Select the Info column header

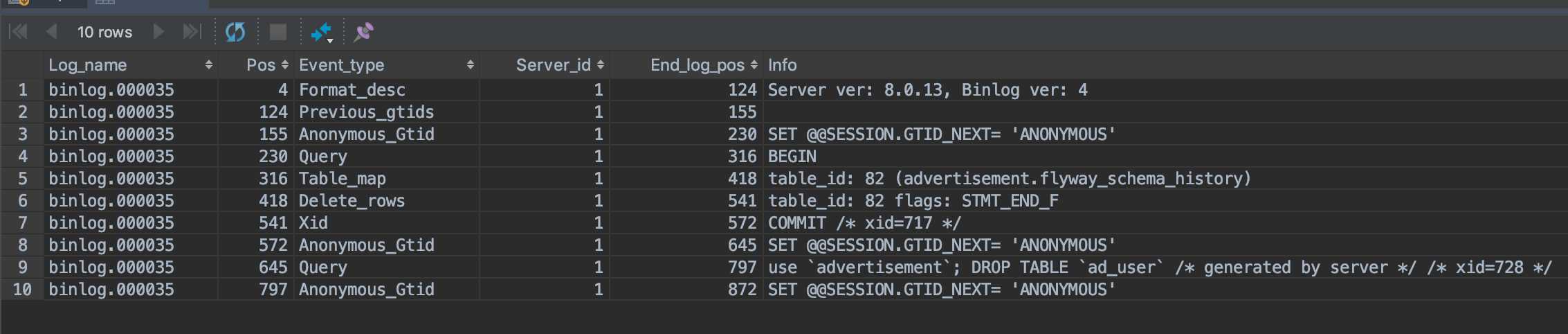[783, 65]
